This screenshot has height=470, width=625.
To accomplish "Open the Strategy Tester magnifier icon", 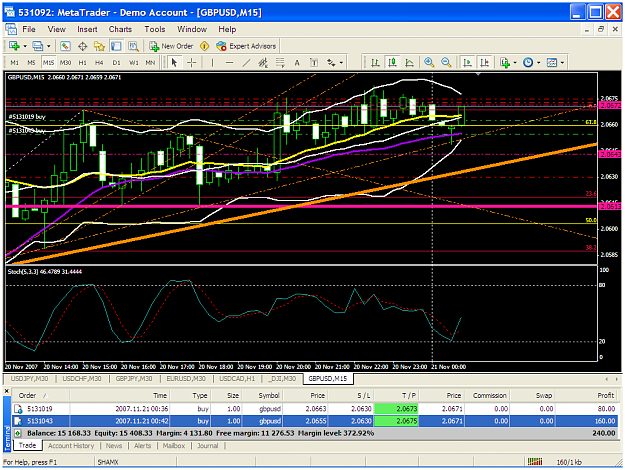I will (133, 46).
